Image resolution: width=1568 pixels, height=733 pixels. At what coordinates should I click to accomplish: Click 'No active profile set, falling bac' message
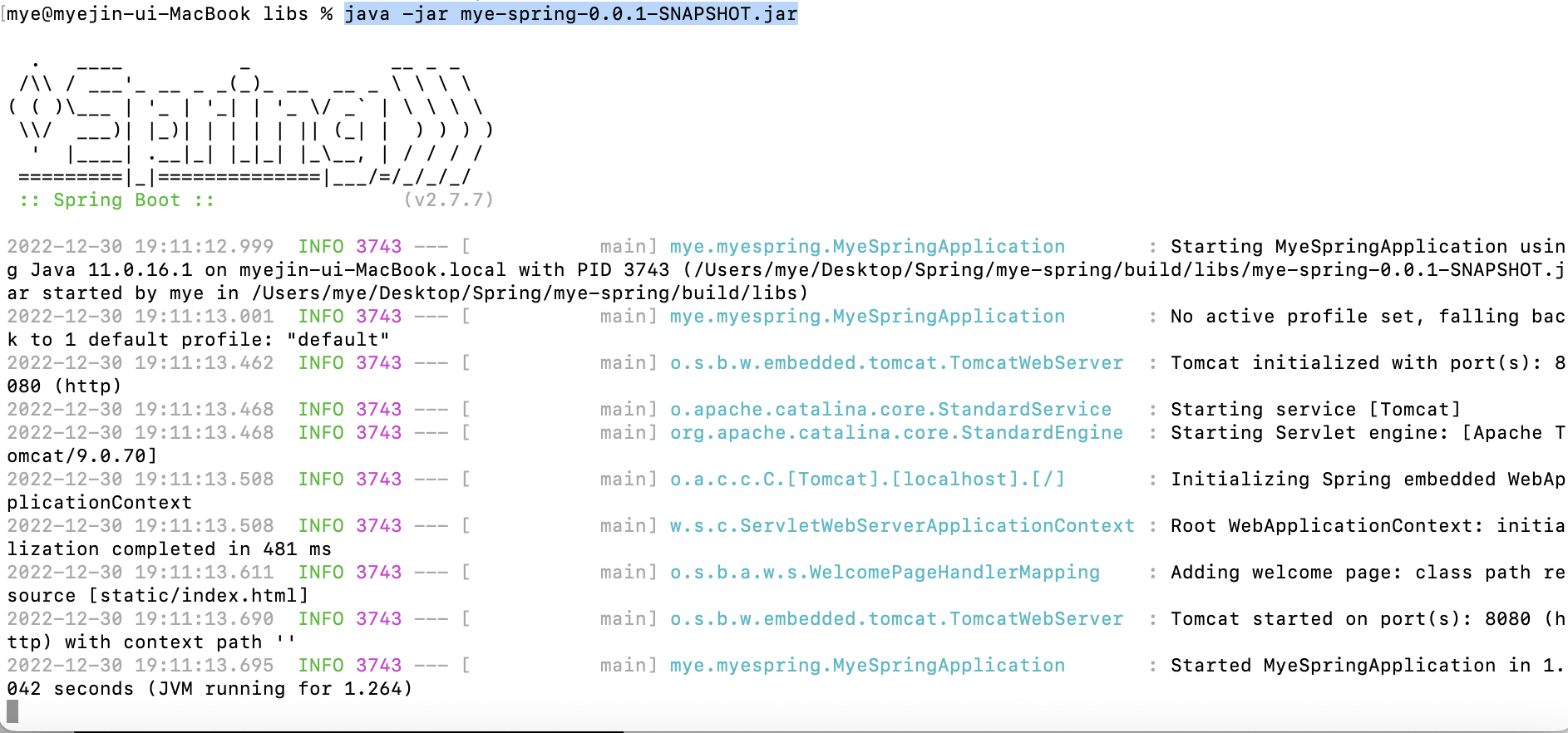point(1368,317)
